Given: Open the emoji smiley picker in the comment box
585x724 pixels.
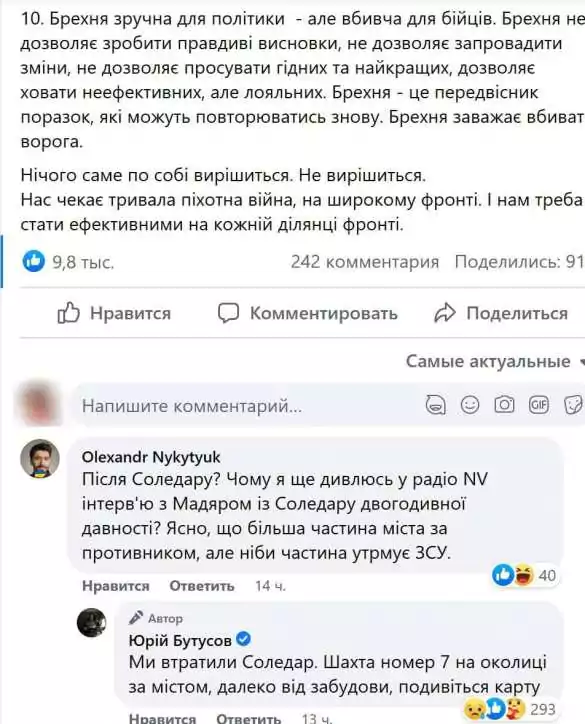Looking at the screenshot, I should [x=470, y=405].
